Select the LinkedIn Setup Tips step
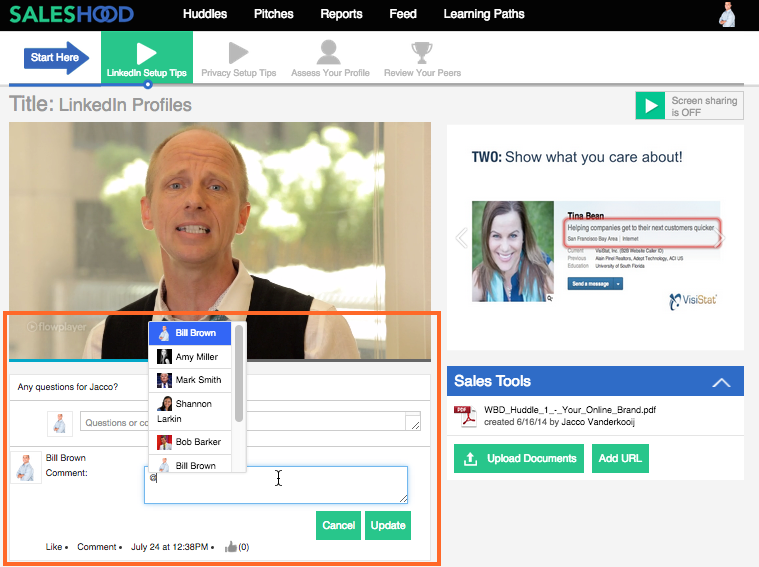This screenshot has height=567, width=759. (147, 58)
